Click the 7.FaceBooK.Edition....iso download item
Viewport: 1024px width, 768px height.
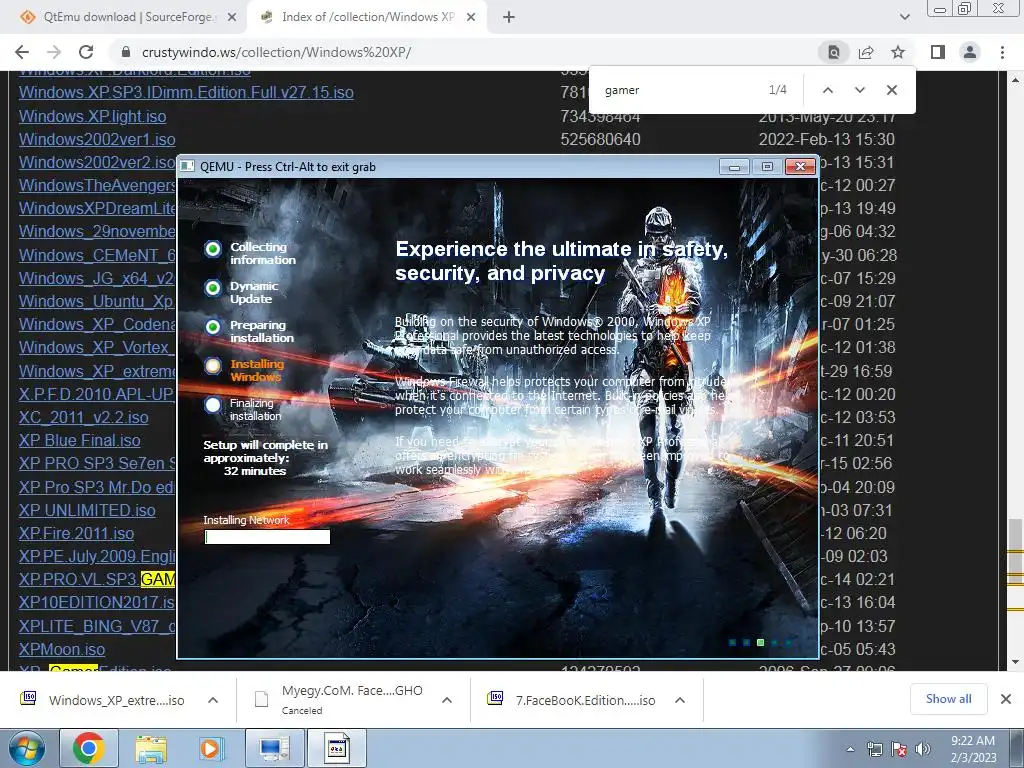(x=573, y=700)
